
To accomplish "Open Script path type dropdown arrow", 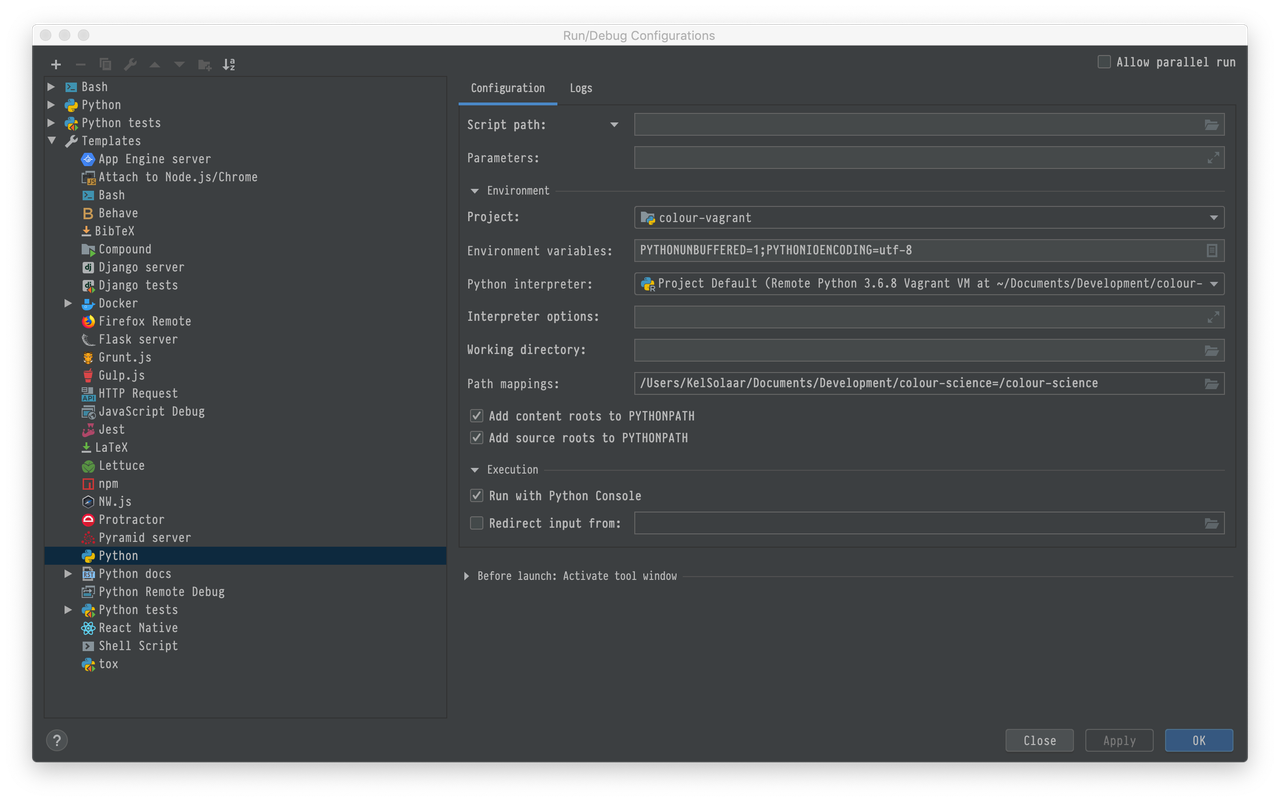I will point(614,125).
